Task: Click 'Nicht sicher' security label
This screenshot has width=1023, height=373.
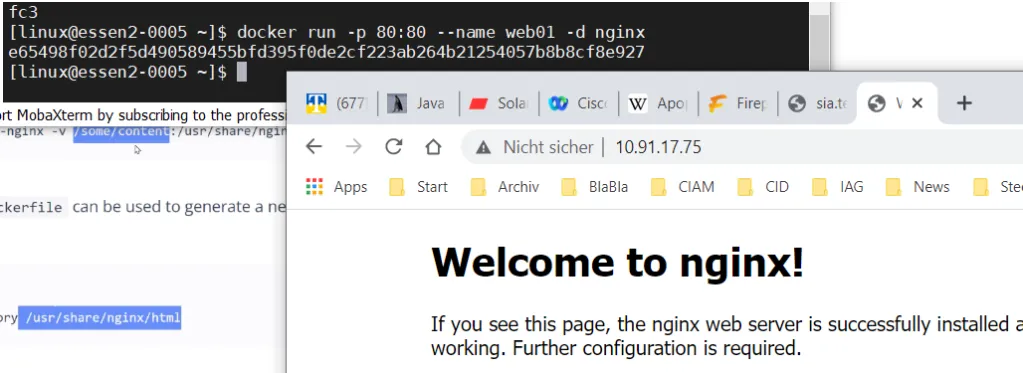Action: [548, 147]
